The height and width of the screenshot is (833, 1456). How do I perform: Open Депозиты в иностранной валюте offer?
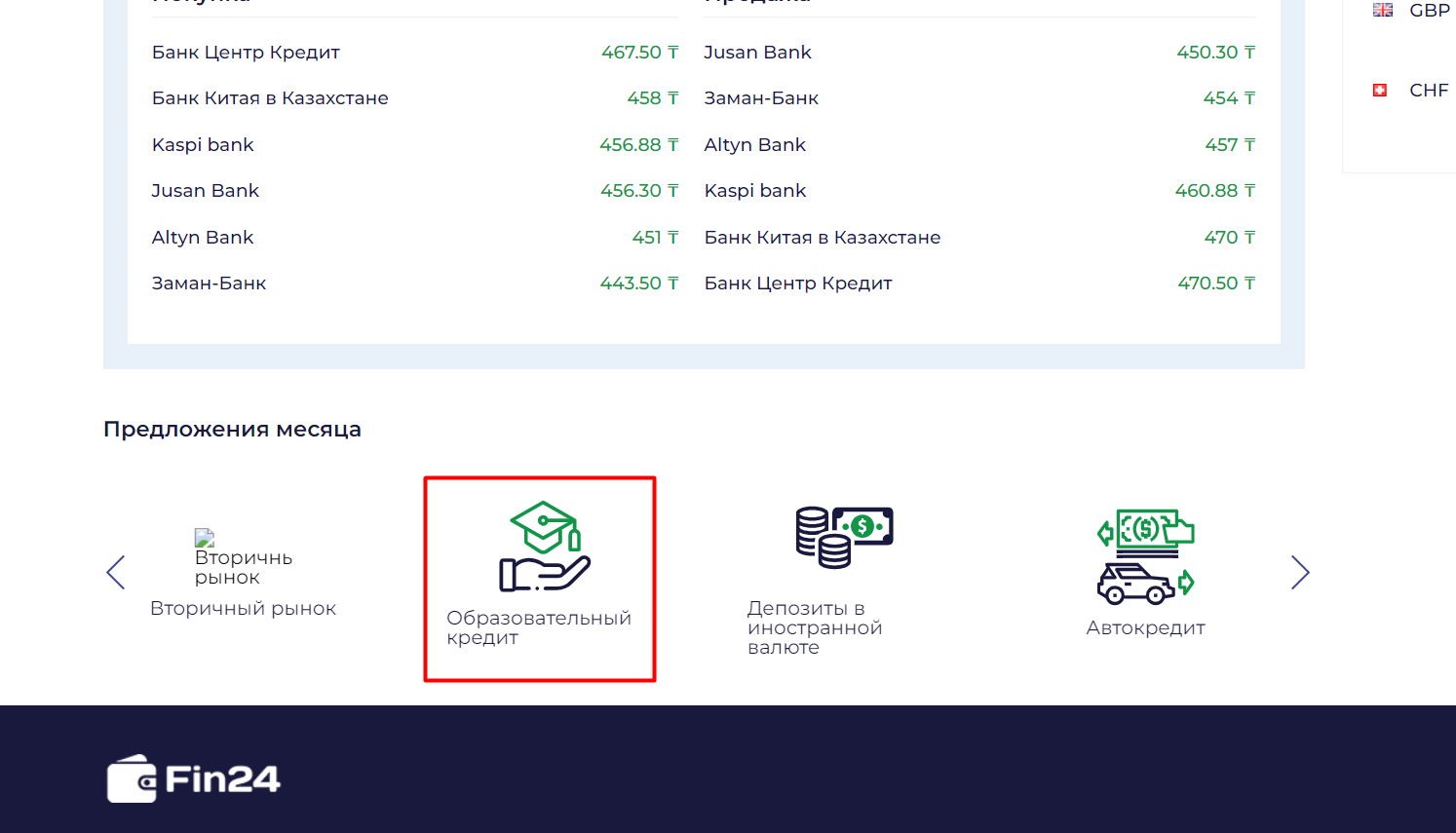click(815, 627)
